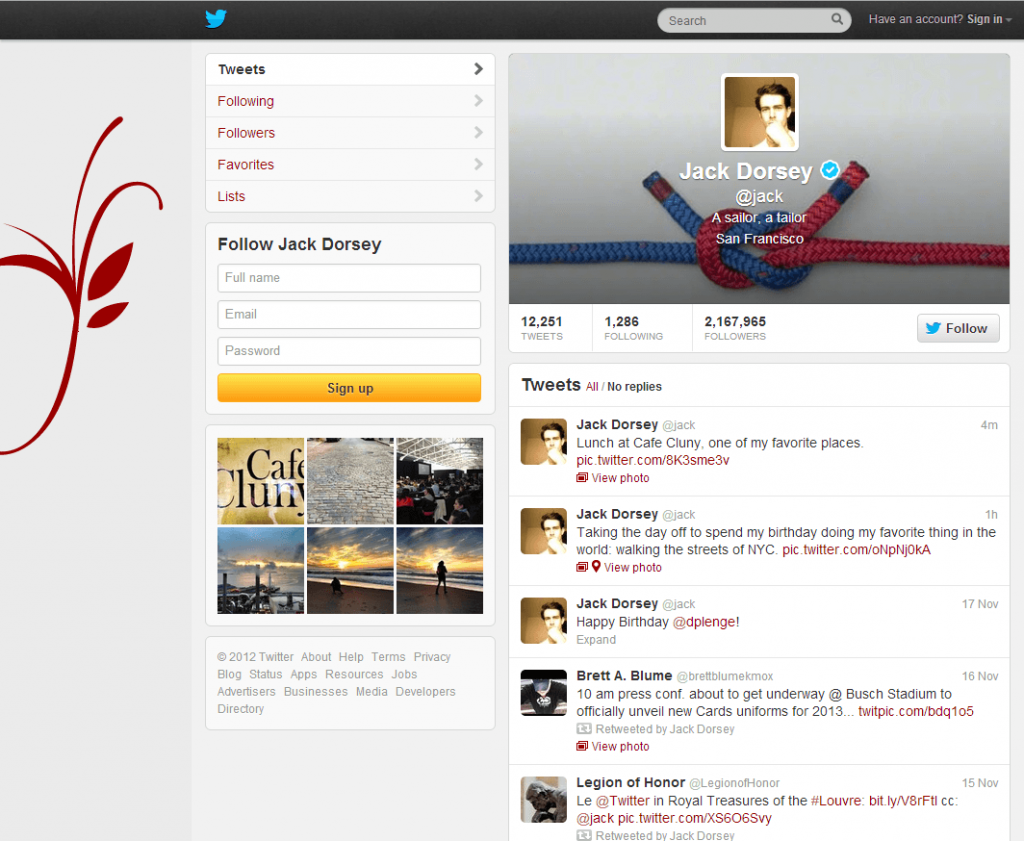
Task: Open link pic.twitter.com/oNpNj0kA
Action: (x=856, y=550)
